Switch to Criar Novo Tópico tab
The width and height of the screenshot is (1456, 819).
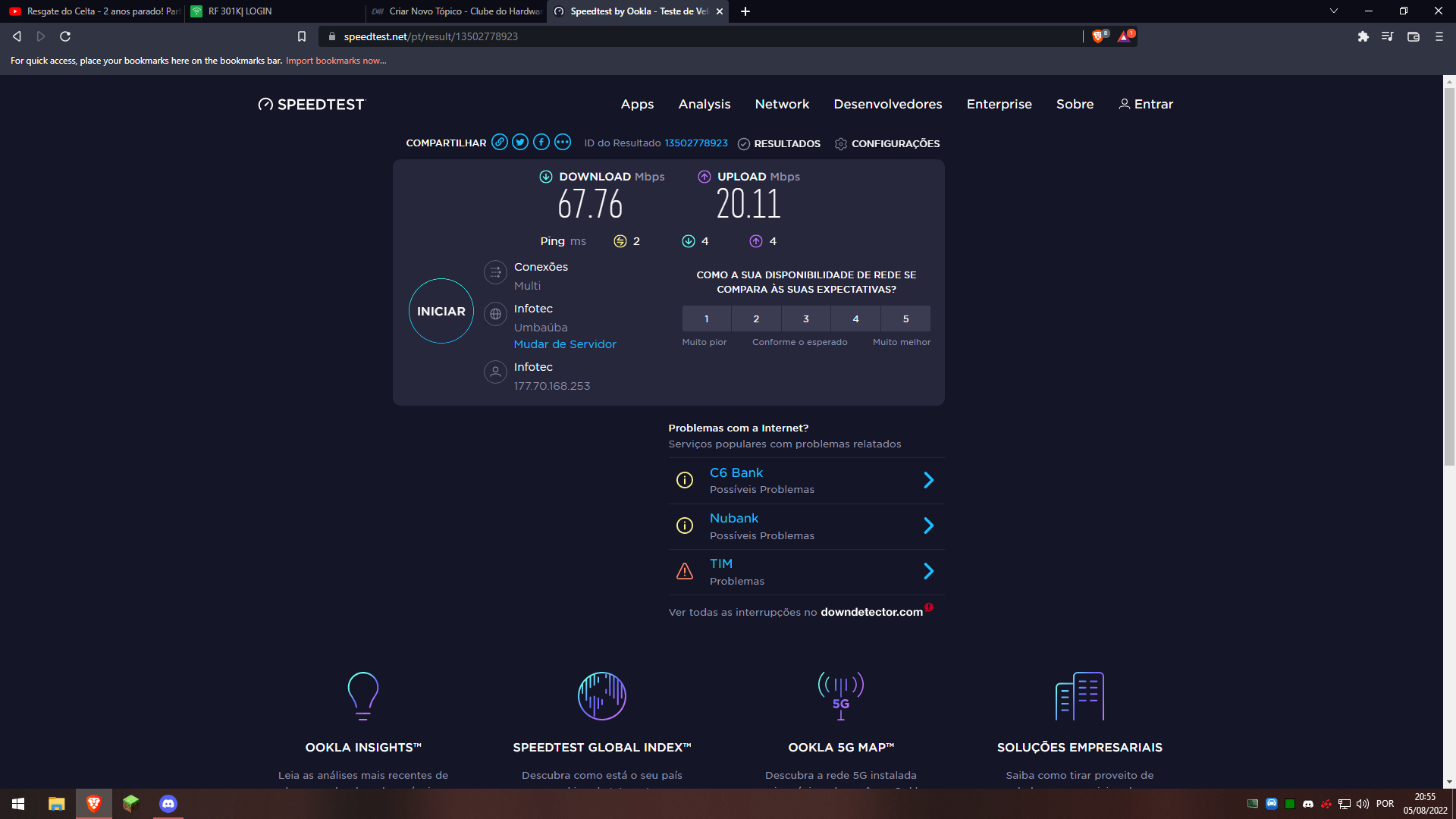tap(456, 11)
